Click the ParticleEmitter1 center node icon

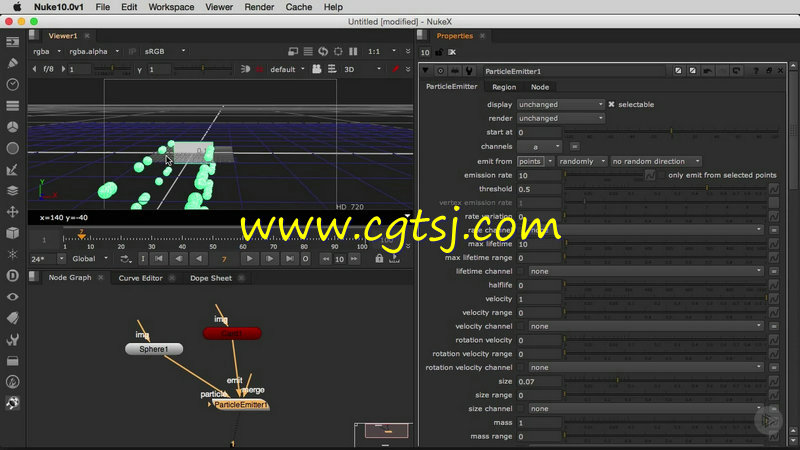click(440, 71)
